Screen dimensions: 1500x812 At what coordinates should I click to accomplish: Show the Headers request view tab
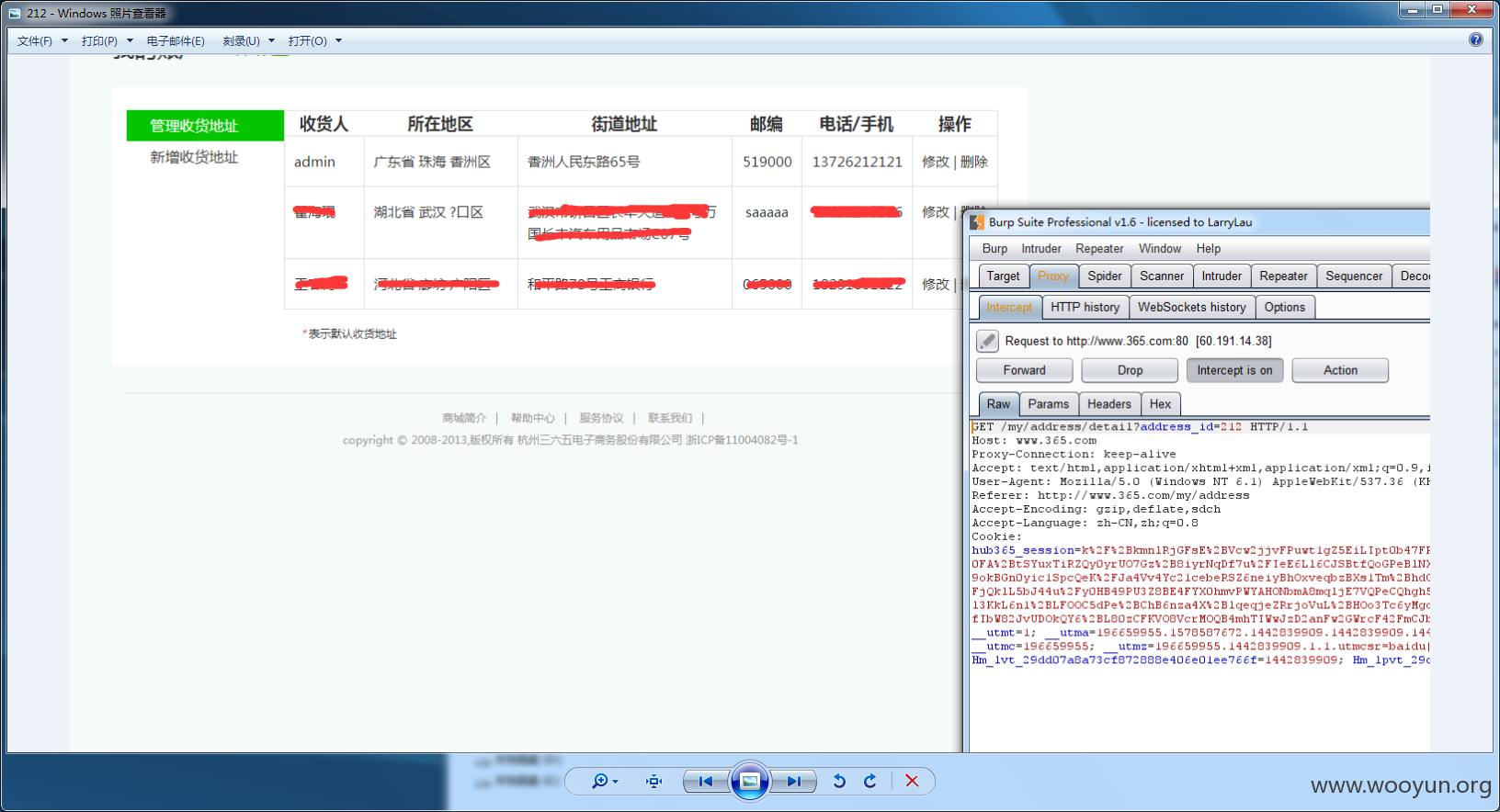[1109, 404]
